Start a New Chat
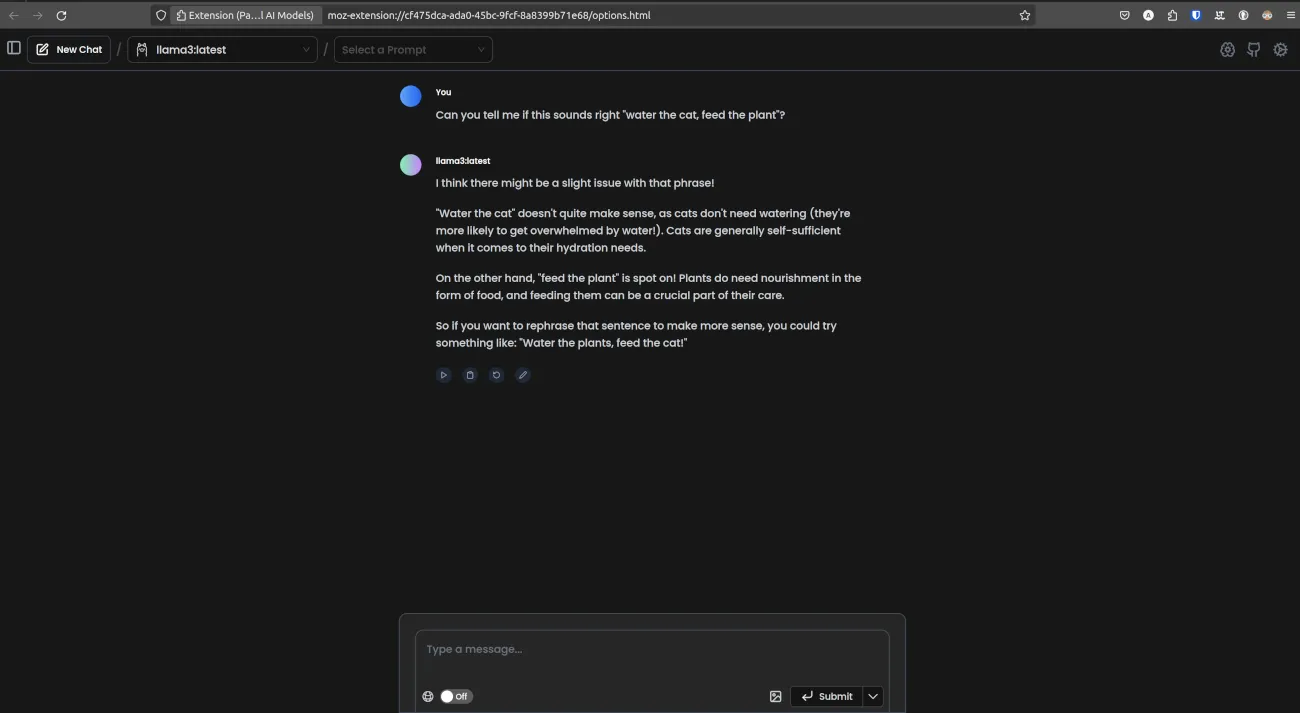This screenshot has height=713, width=1300. pyautogui.click(x=68, y=48)
